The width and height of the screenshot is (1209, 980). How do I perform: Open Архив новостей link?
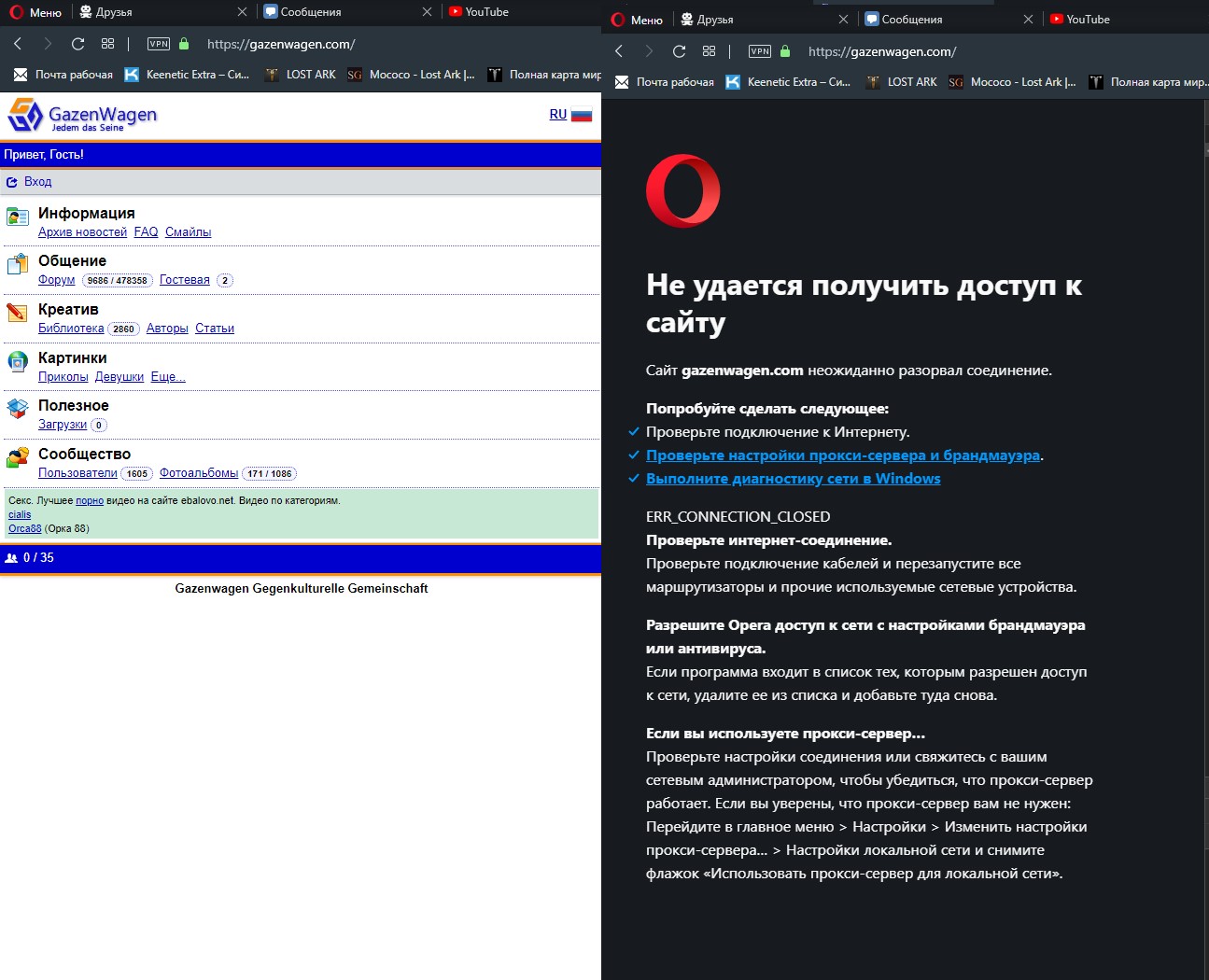click(82, 232)
